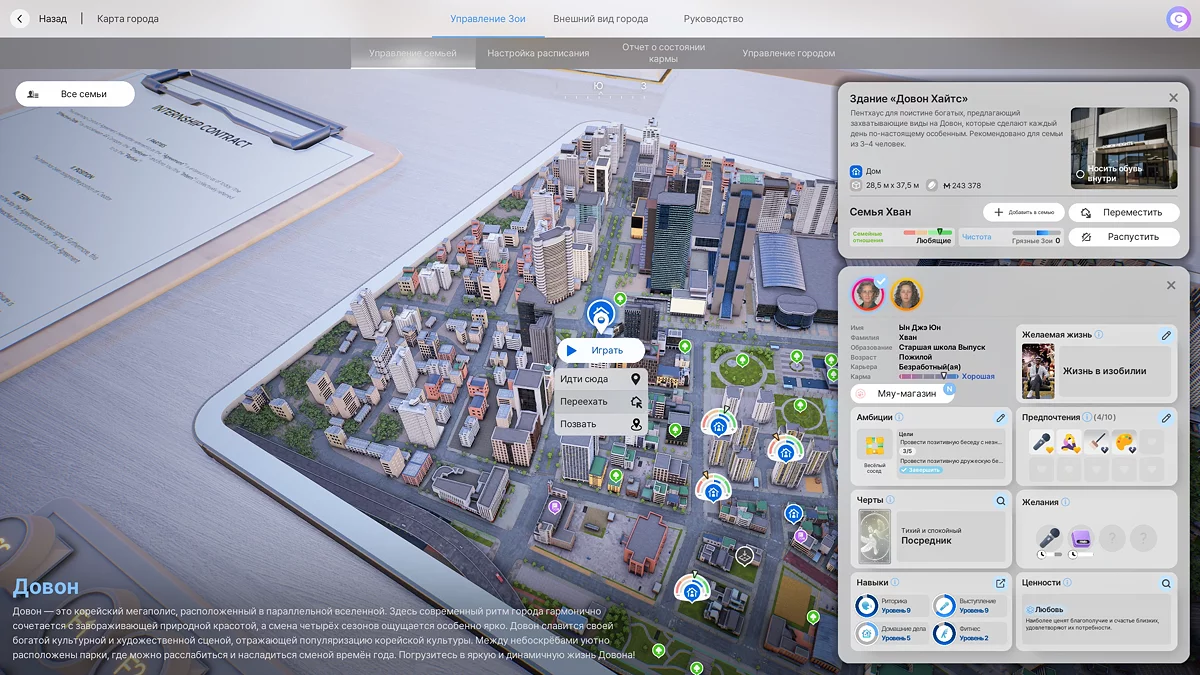Select the broom cleaning preference icon
Image resolution: width=1200 pixels, height=675 pixels.
pos(1096,442)
